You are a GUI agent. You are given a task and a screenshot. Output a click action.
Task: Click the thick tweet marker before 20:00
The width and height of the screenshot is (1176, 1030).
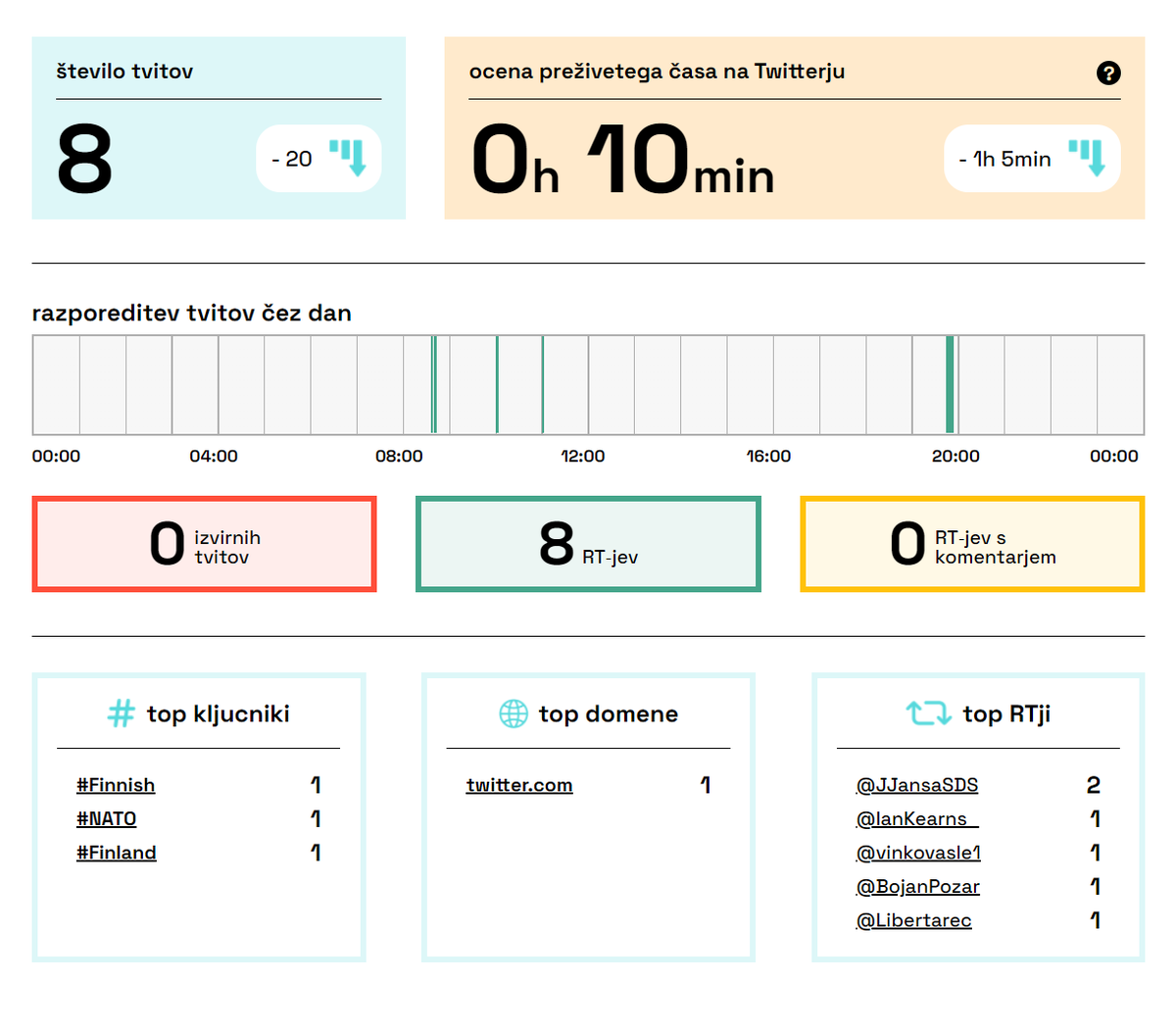(x=950, y=384)
